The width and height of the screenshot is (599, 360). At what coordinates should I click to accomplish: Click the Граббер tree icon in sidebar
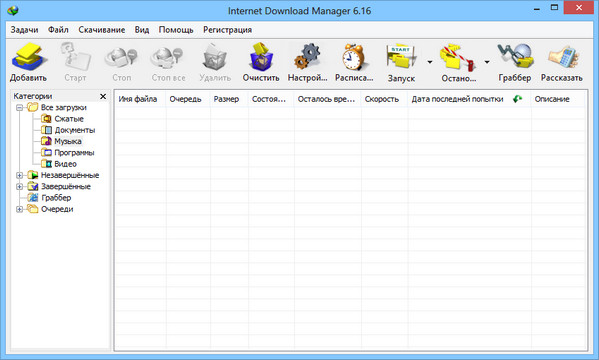coord(33,198)
